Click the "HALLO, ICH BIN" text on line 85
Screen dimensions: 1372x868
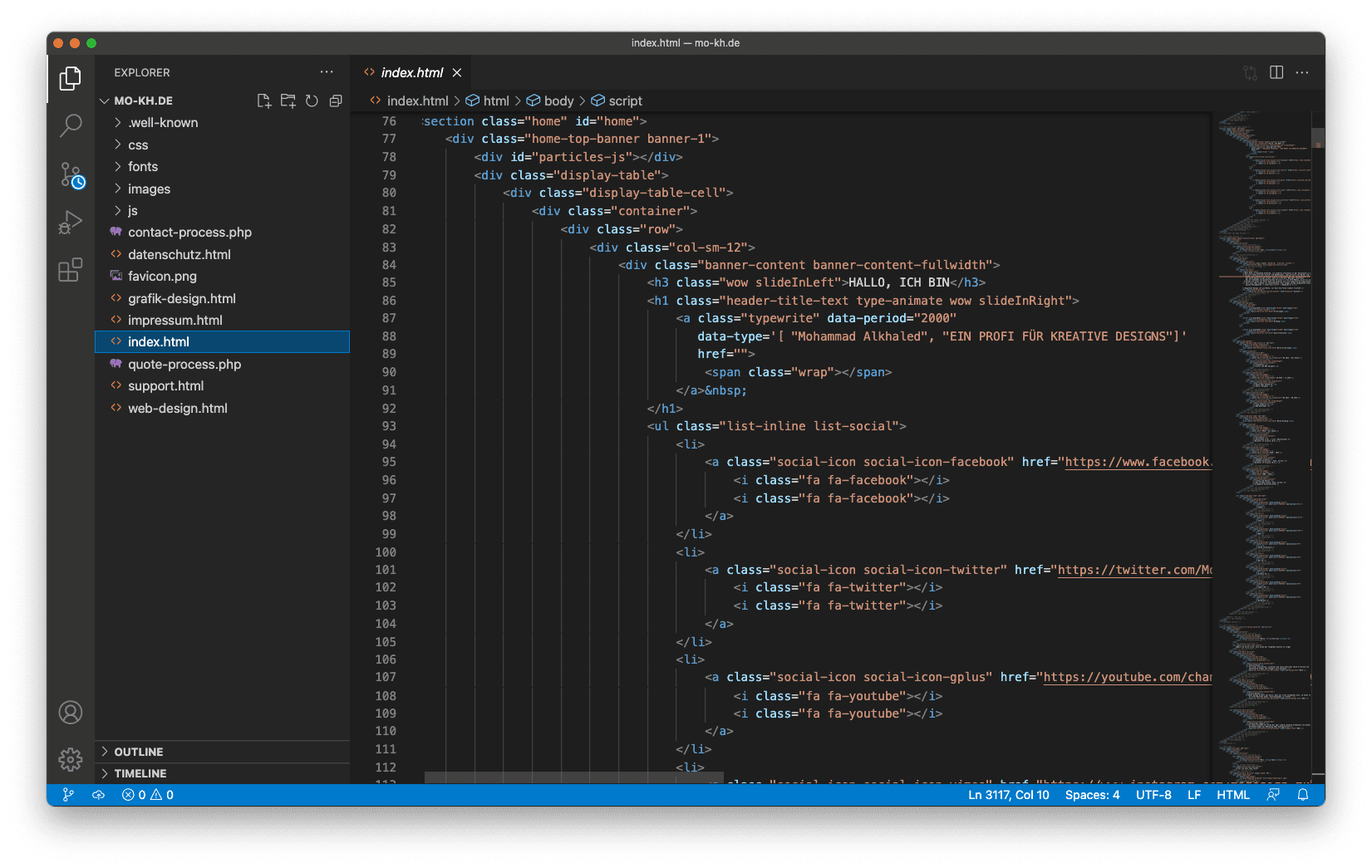[899, 283]
